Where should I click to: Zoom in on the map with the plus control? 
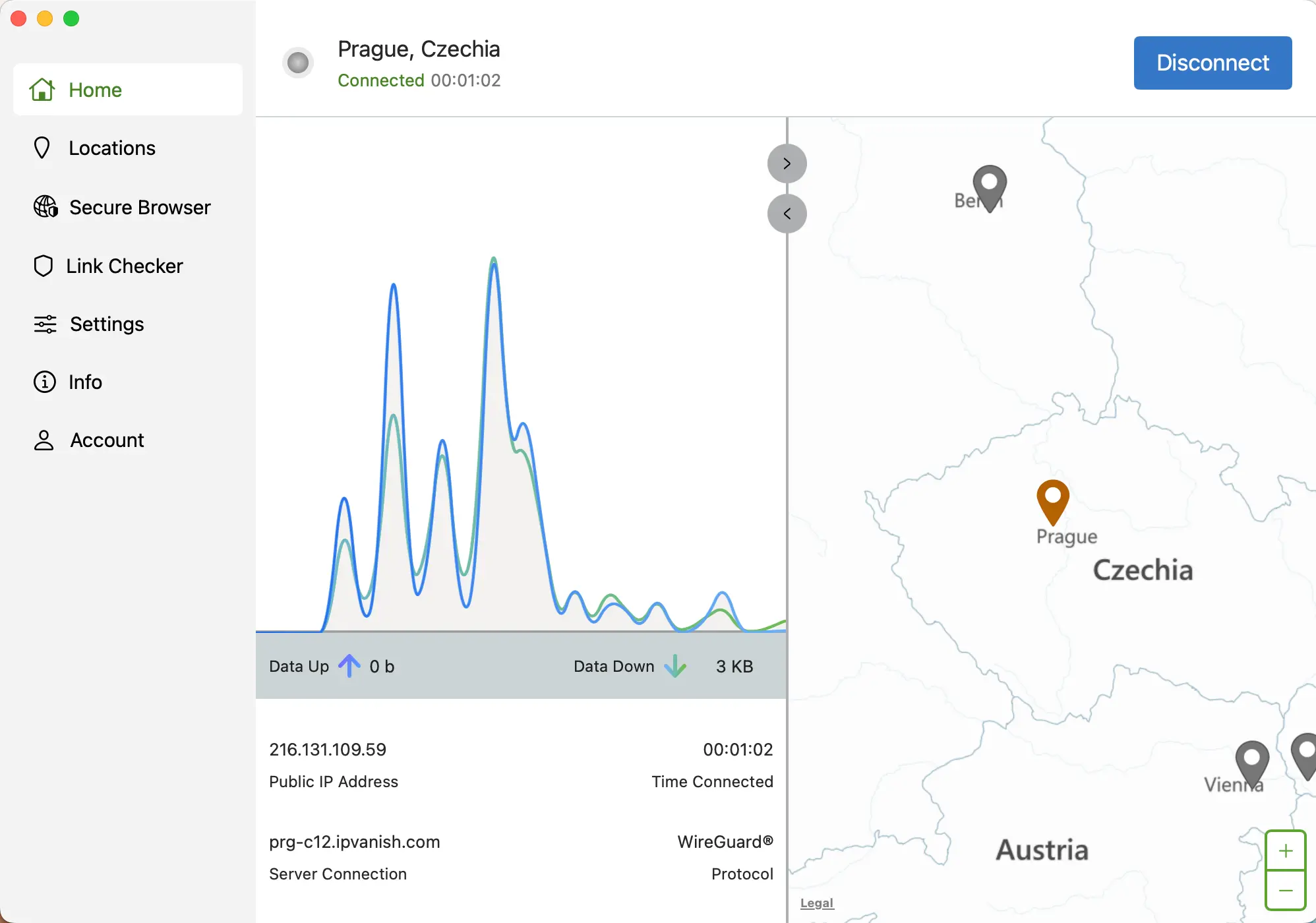[x=1284, y=850]
